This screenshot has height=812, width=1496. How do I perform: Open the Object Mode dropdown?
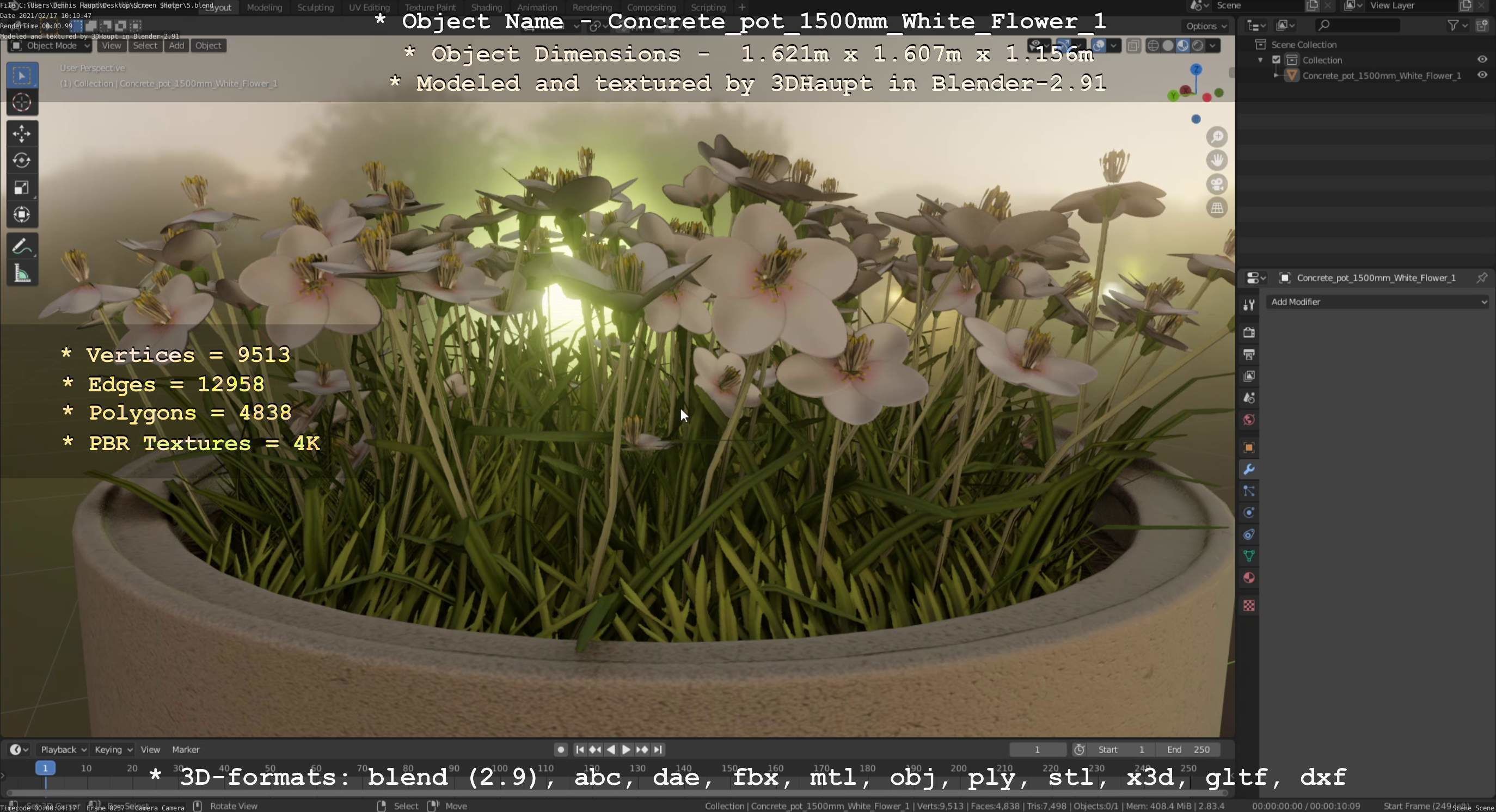coord(51,45)
